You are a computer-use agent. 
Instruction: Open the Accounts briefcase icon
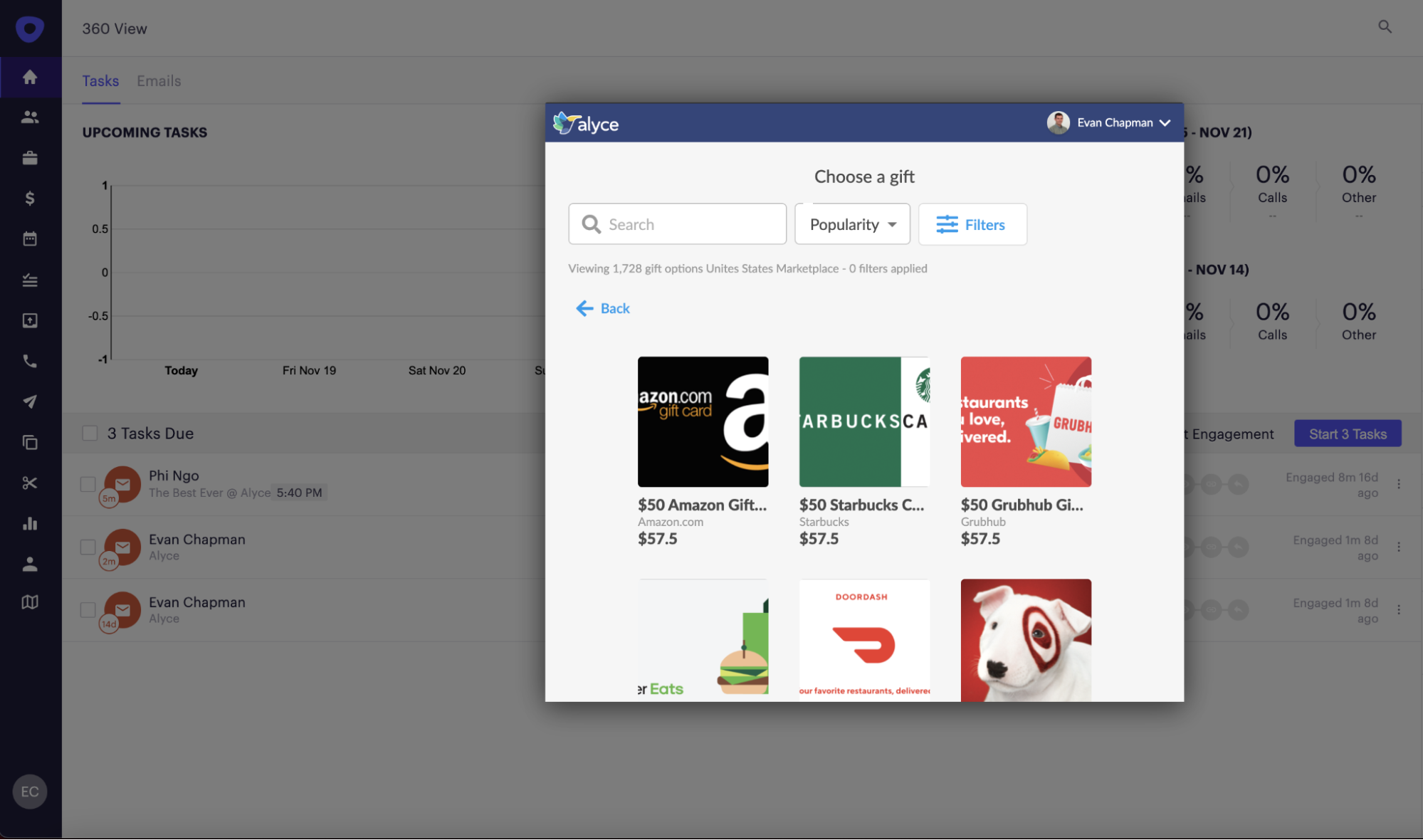(x=30, y=157)
